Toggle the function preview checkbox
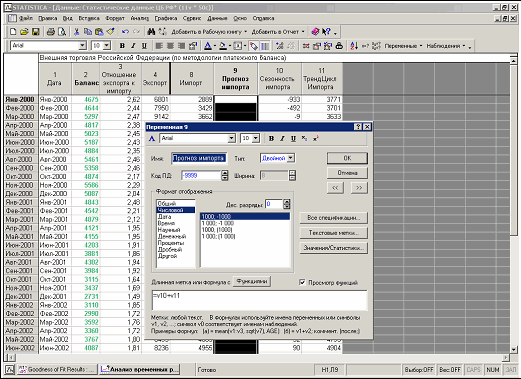The width and height of the screenshot is (521, 379). (x=302, y=282)
